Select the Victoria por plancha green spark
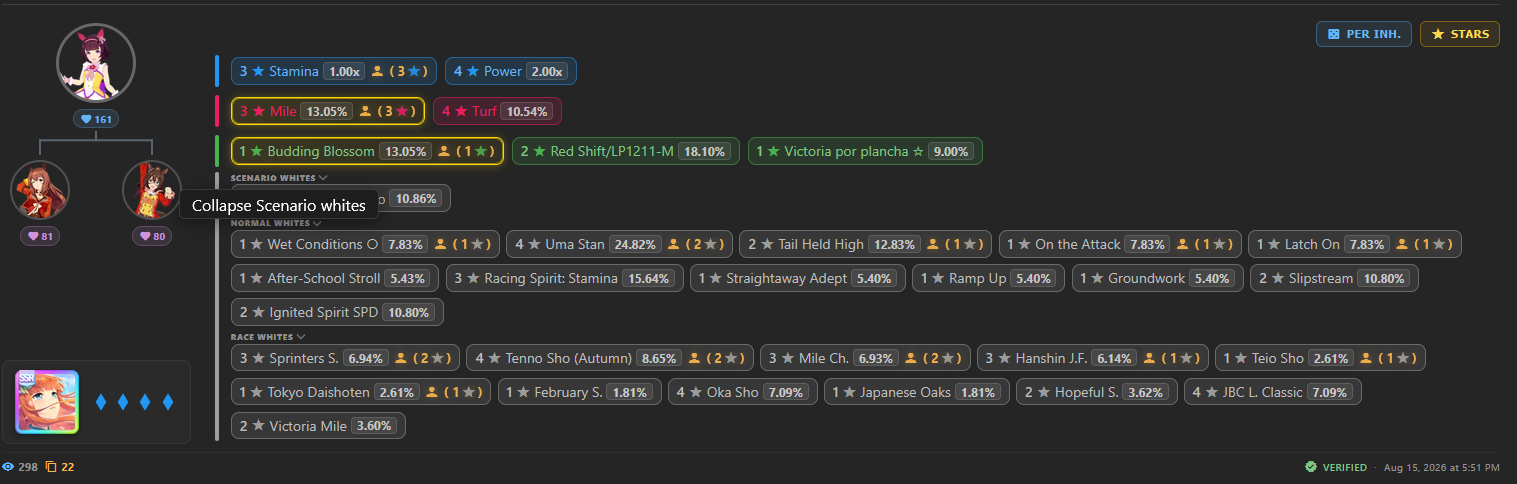Screen dimensions: 1517x484 [x=865, y=151]
